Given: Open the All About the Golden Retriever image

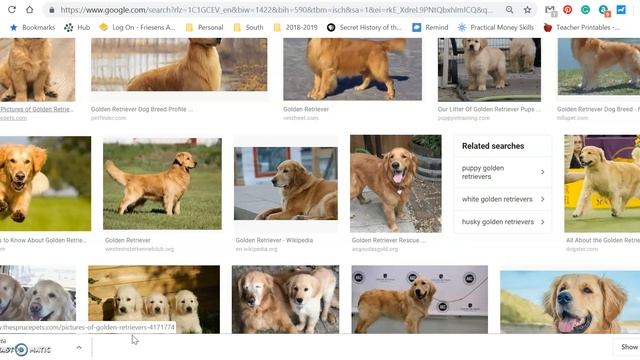Looking at the screenshot, I should click(602, 184).
